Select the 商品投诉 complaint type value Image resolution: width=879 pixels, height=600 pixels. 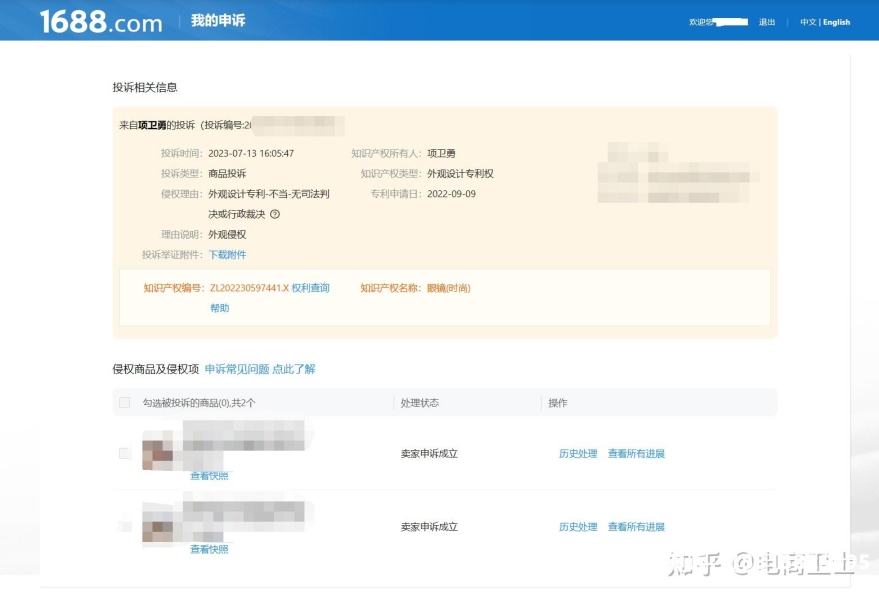click(x=227, y=174)
